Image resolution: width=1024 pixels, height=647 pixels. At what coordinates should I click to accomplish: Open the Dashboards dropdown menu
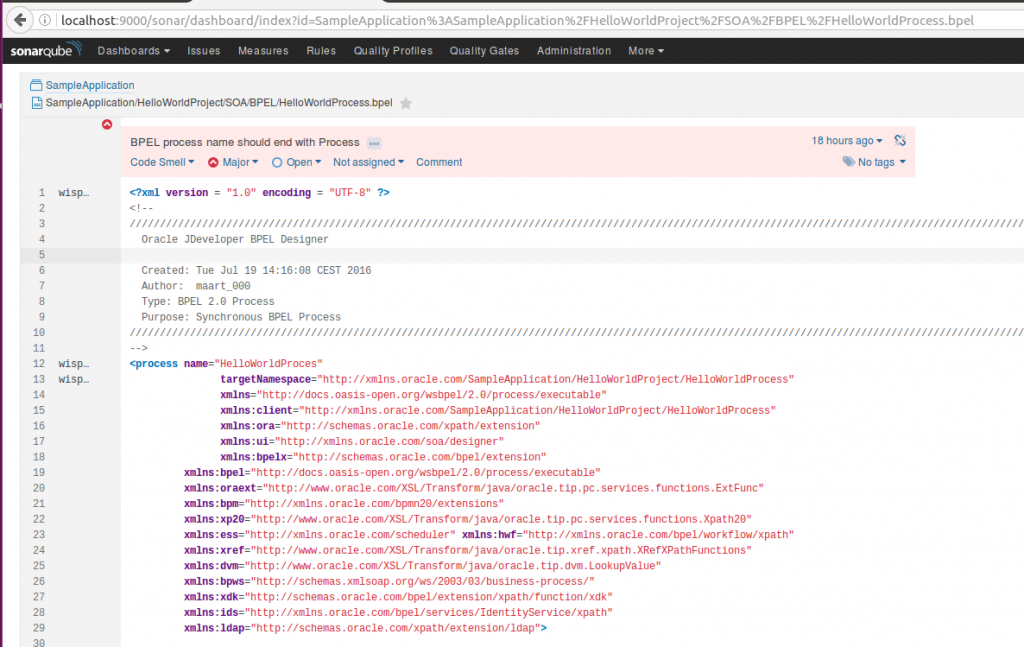tap(133, 51)
